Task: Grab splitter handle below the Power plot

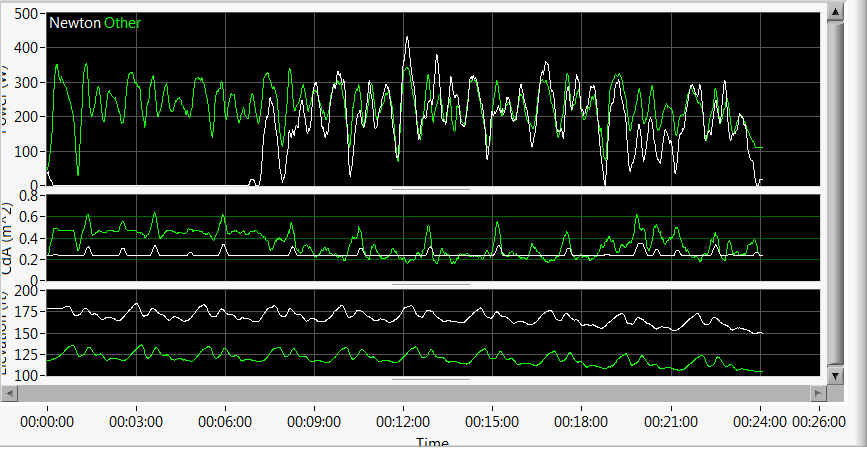Action: [430, 188]
